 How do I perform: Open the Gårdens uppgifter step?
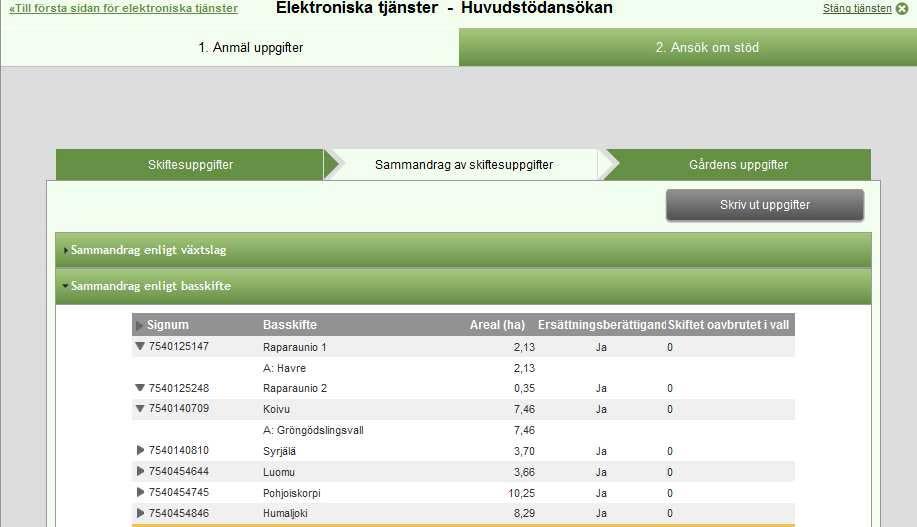point(738,165)
